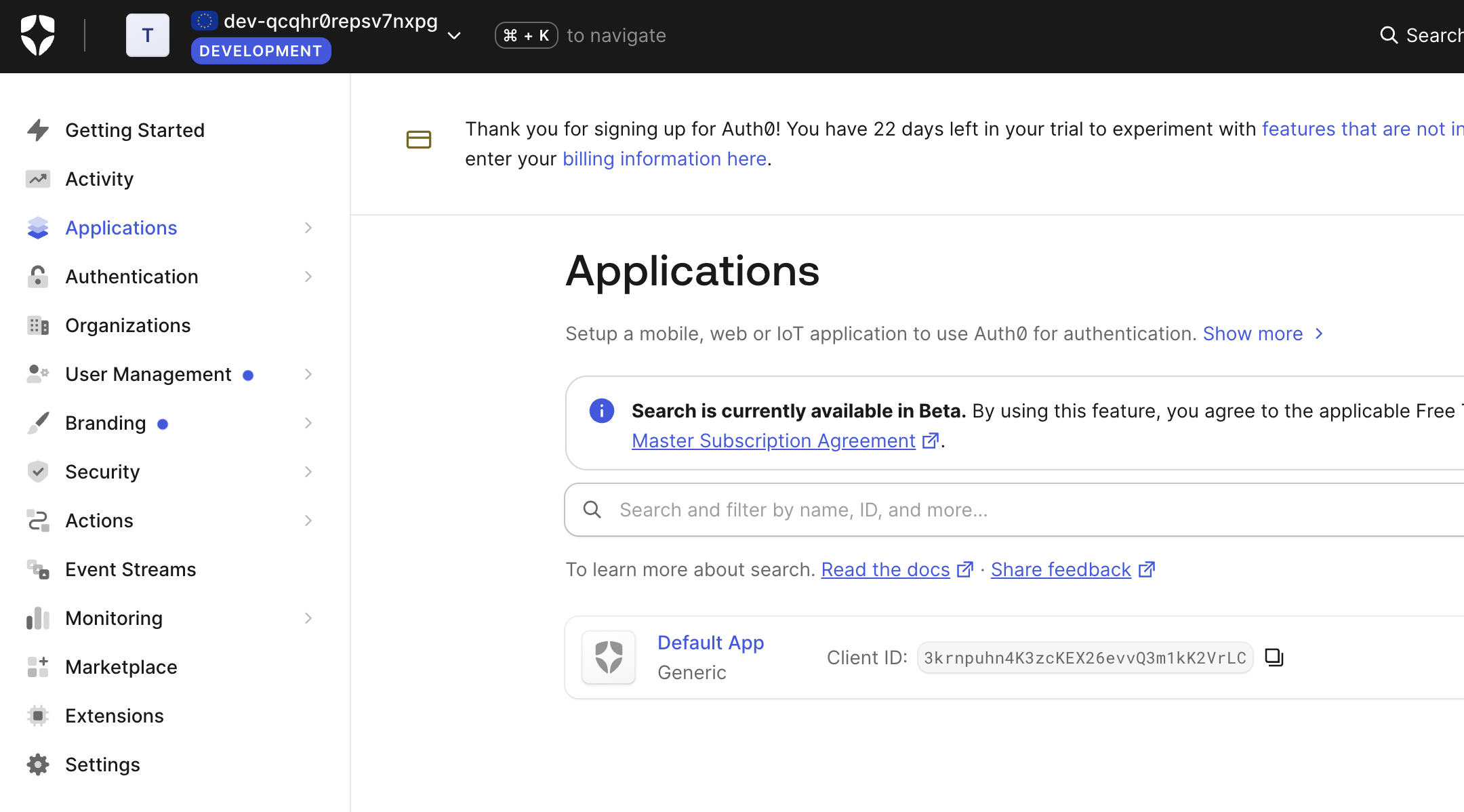Screen dimensions: 1464x812
Task: Open Extensions from sidebar
Action: 115,716
